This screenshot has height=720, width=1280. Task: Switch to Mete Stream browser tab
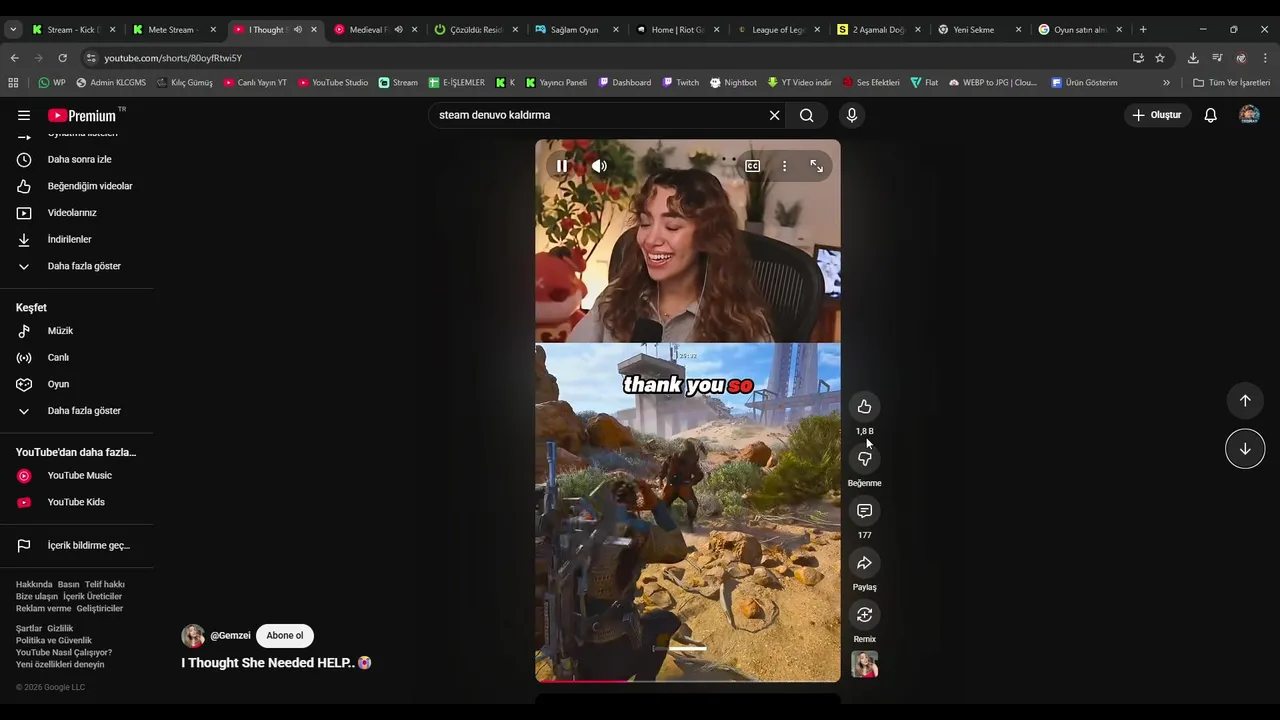coord(175,30)
